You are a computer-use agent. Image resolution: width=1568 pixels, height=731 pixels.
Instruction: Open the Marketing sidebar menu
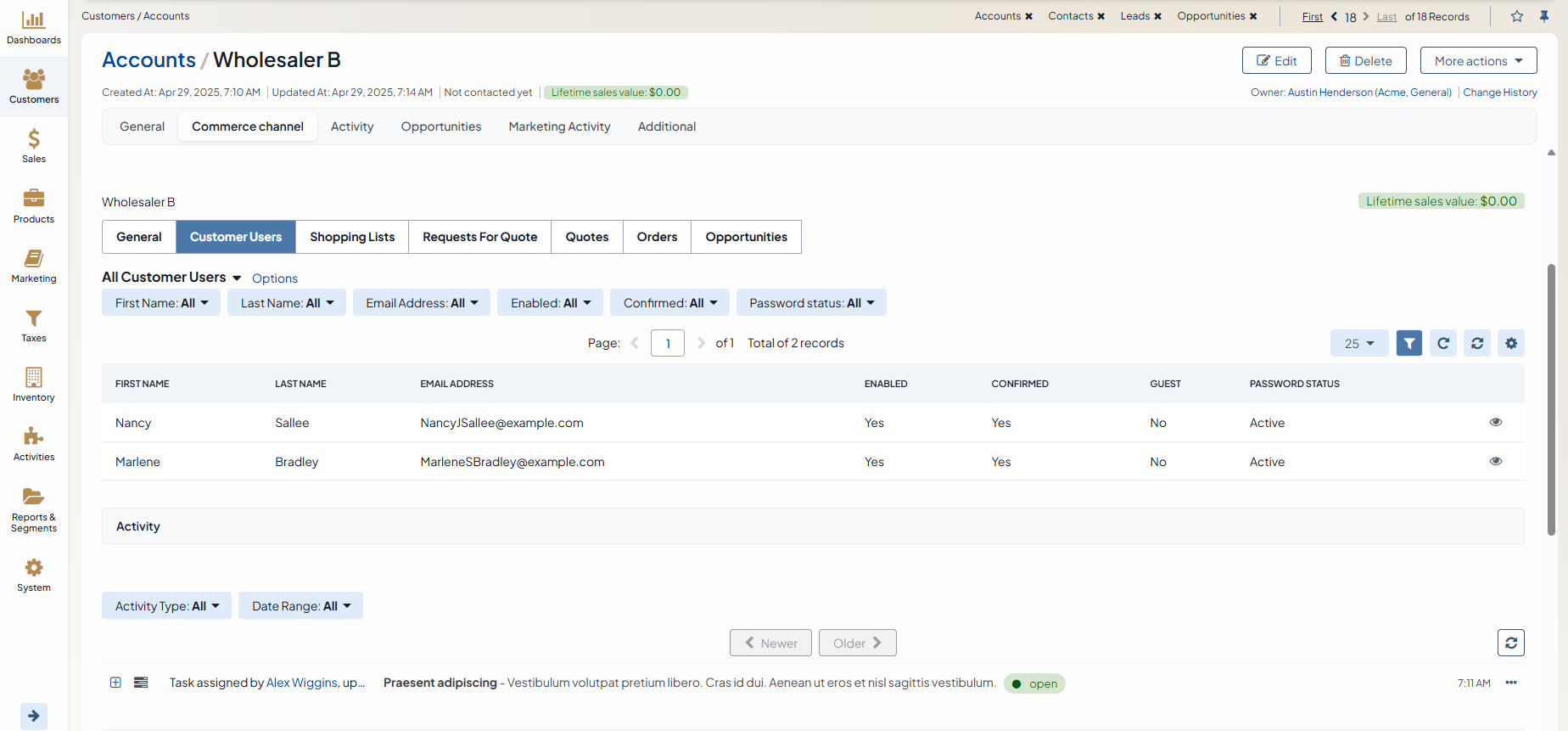point(33,266)
